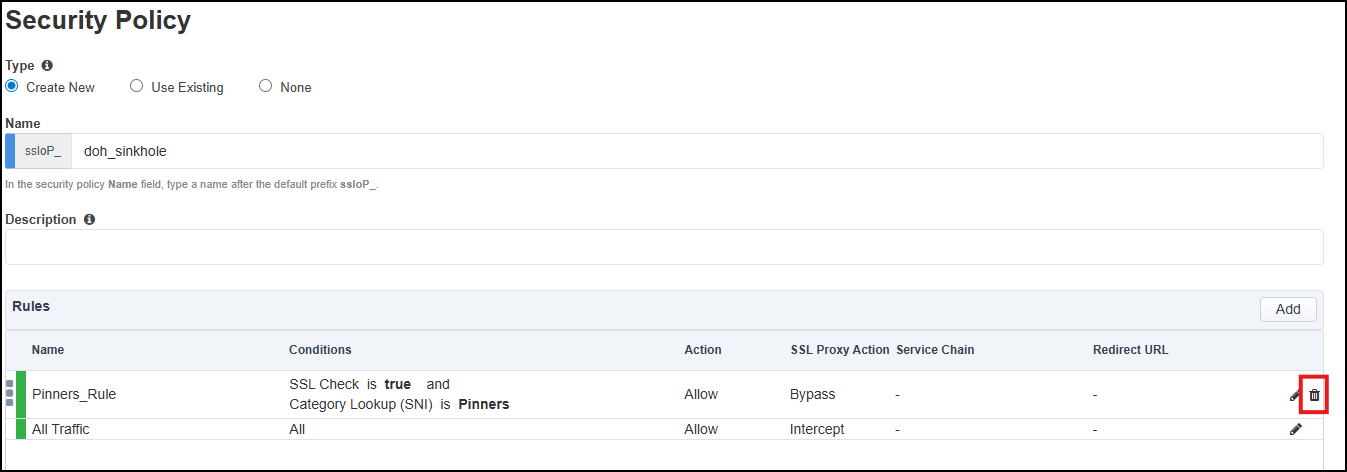
Task: Select the Use Existing radio option
Action: 137,86
